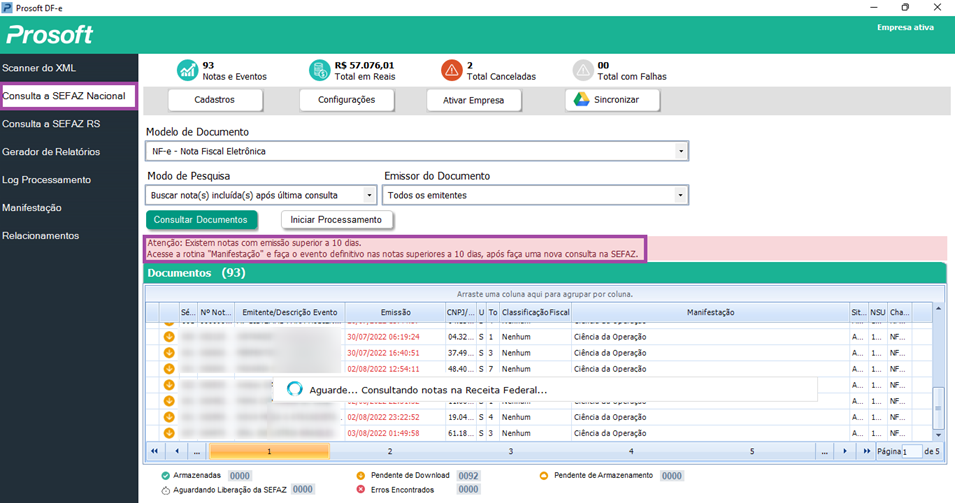Image resolution: width=955 pixels, height=503 pixels.
Task: Click download icon in 30/07/2022 16:40:51 row
Action: coord(169,353)
